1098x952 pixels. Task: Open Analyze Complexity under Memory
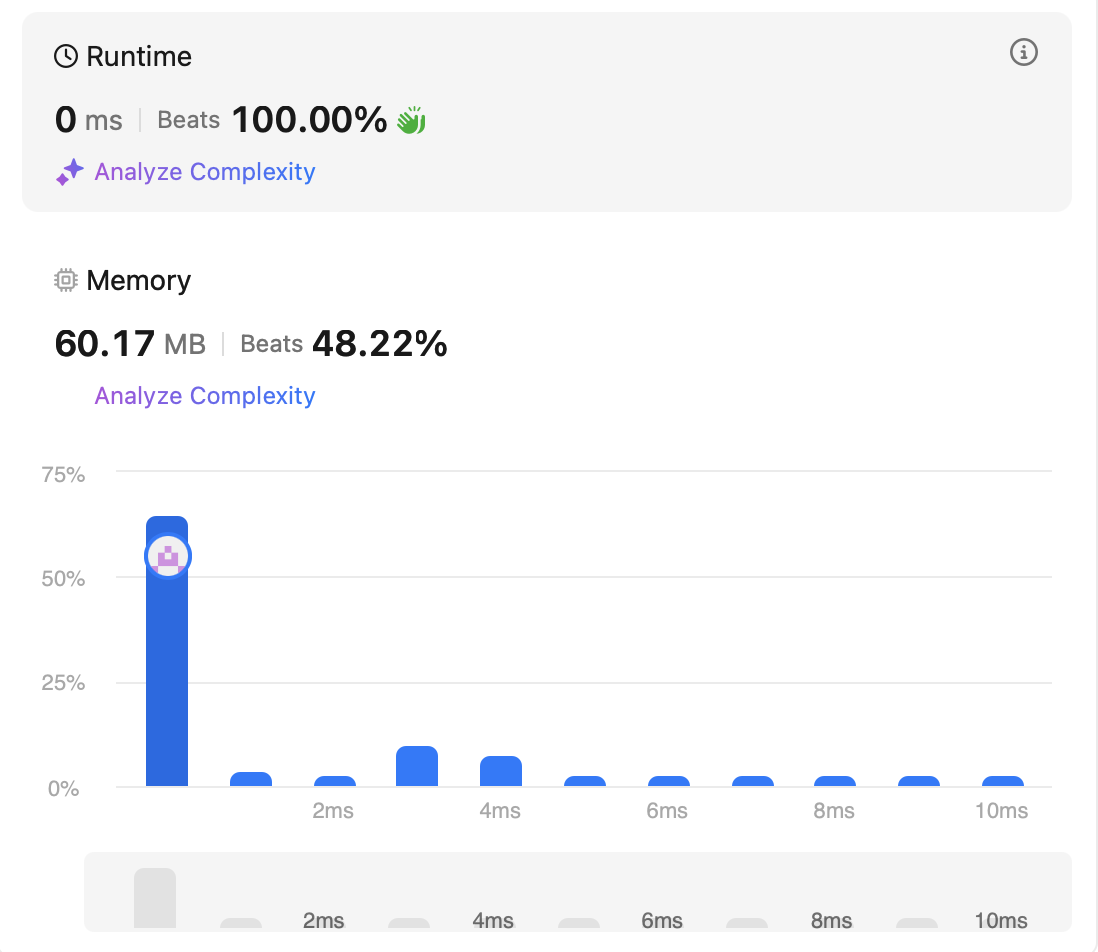pyautogui.click(x=205, y=396)
